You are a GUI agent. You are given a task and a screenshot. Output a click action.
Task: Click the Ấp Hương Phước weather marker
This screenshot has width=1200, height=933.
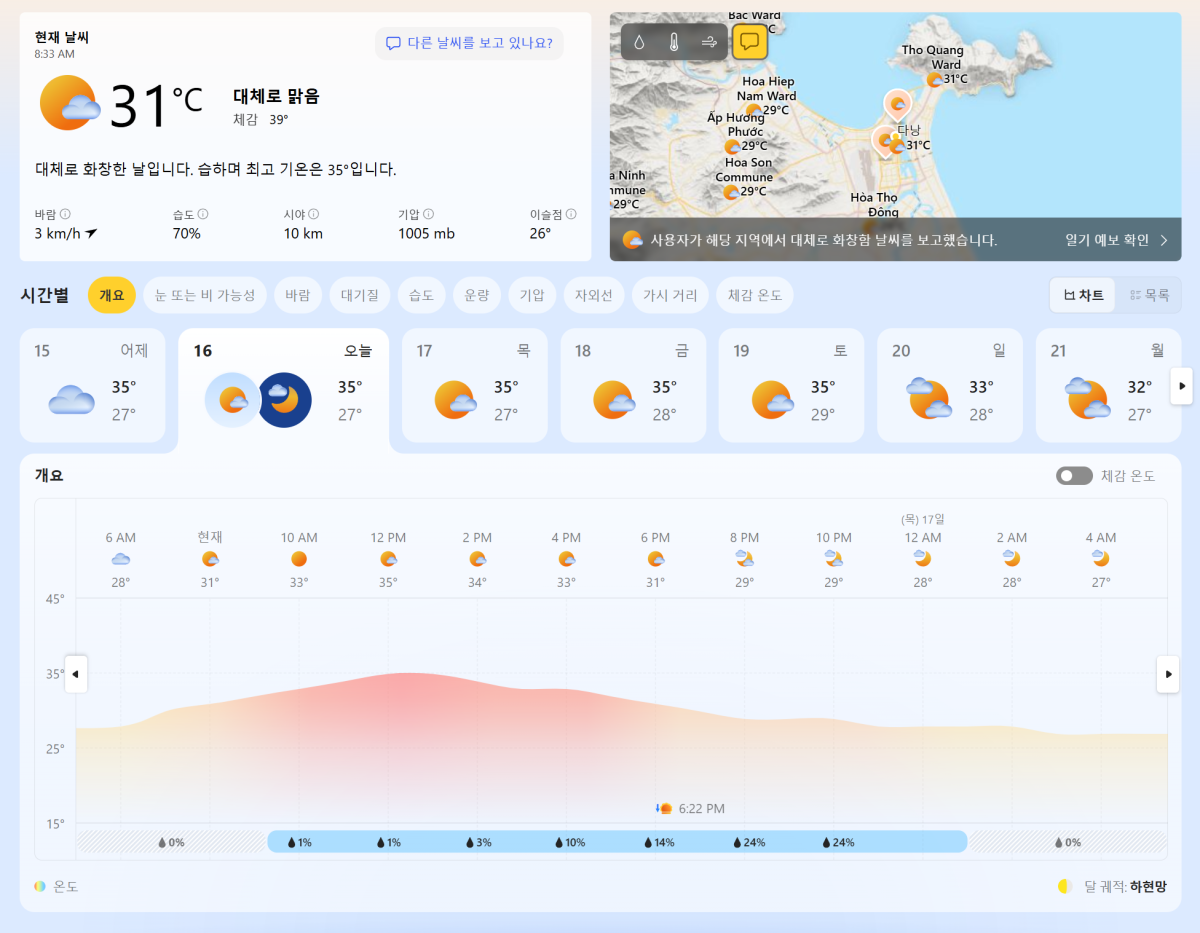point(732,146)
